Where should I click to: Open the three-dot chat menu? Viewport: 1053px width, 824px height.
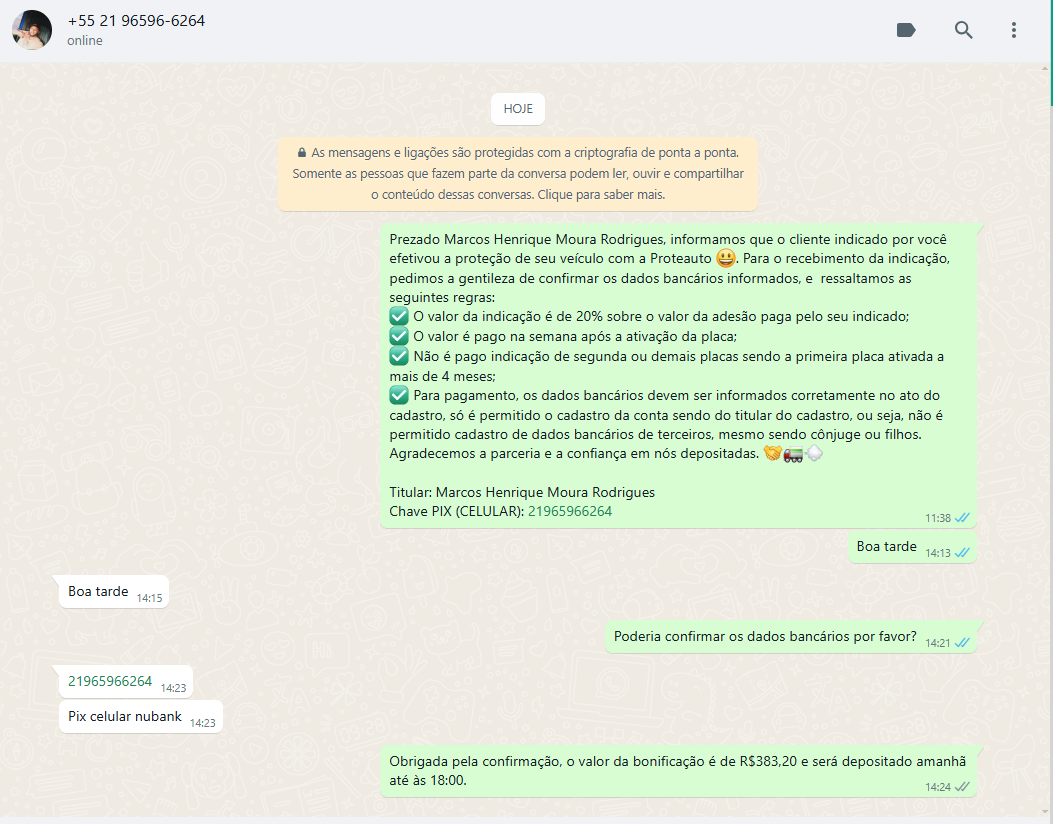pos(1013,30)
